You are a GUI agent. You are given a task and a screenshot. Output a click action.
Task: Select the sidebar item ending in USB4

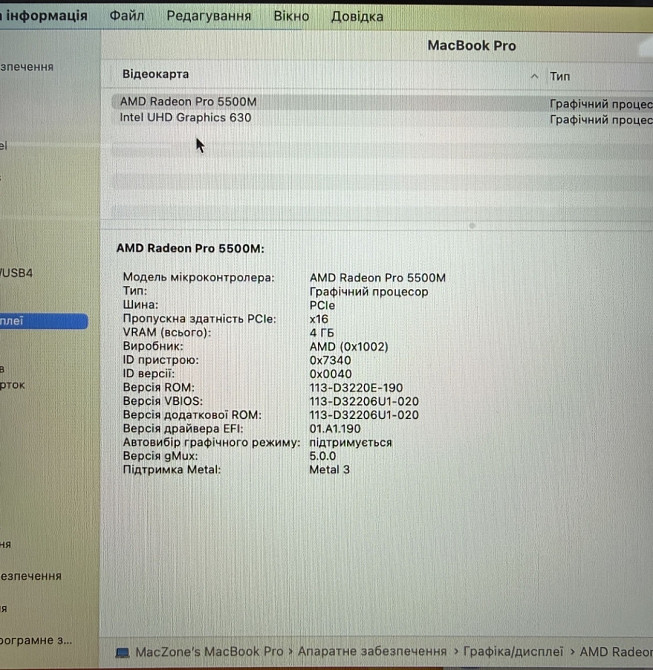(x=16, y=273)
